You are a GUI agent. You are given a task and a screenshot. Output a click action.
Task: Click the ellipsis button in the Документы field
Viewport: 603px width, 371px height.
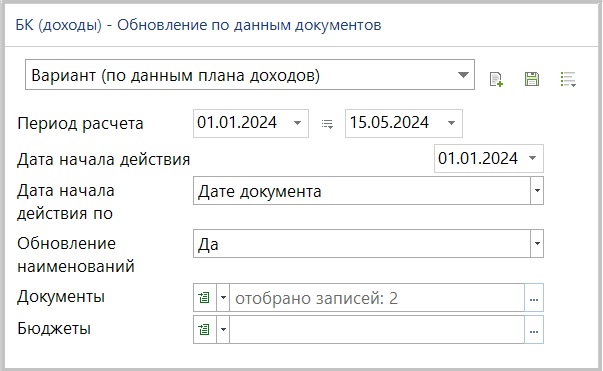pyautogui.click(x=534, y=298)
